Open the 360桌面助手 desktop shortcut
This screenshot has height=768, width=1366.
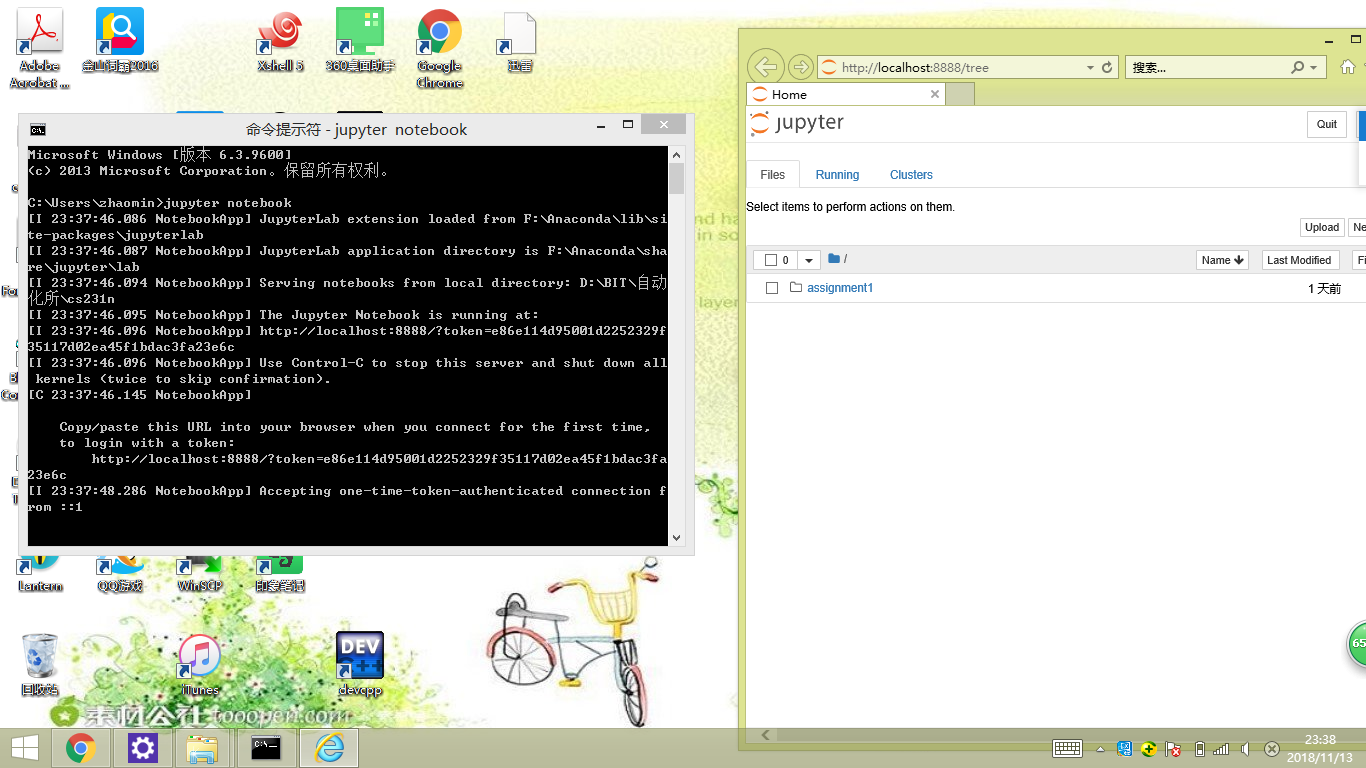pyautogui.click(x=360, y=41)
